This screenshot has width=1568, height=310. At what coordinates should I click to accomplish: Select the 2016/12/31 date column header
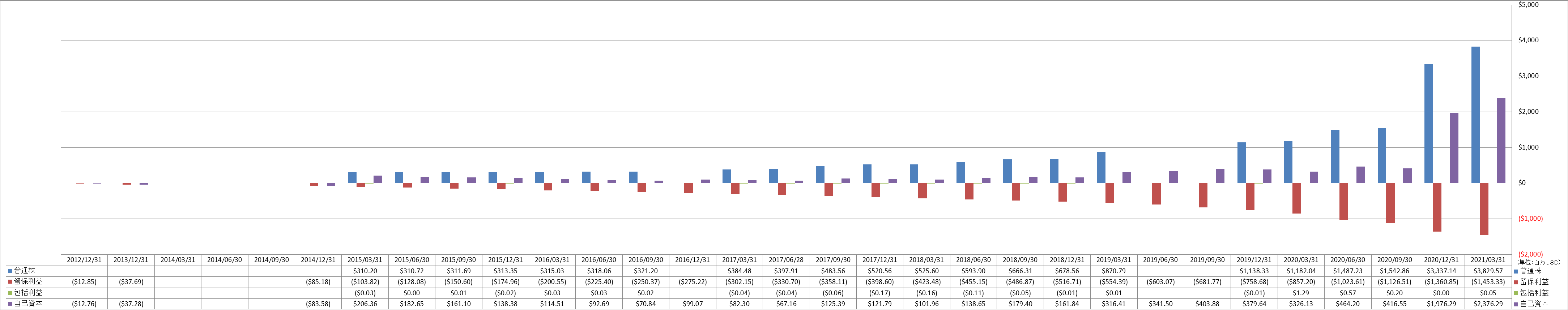point(693,259)
